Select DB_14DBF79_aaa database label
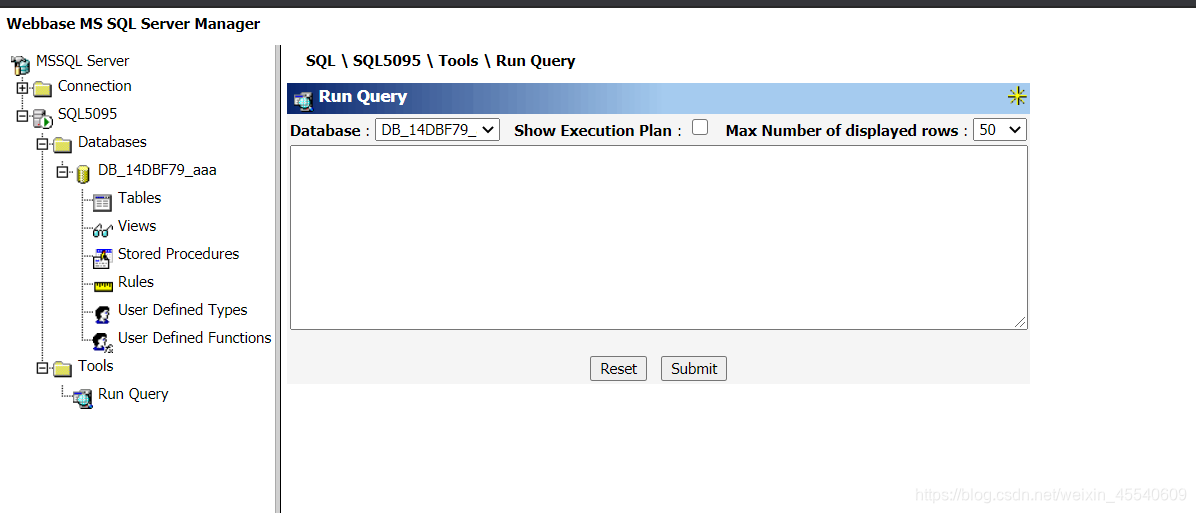Screen dimensions: 1196x513 click(x=157, y=170)
